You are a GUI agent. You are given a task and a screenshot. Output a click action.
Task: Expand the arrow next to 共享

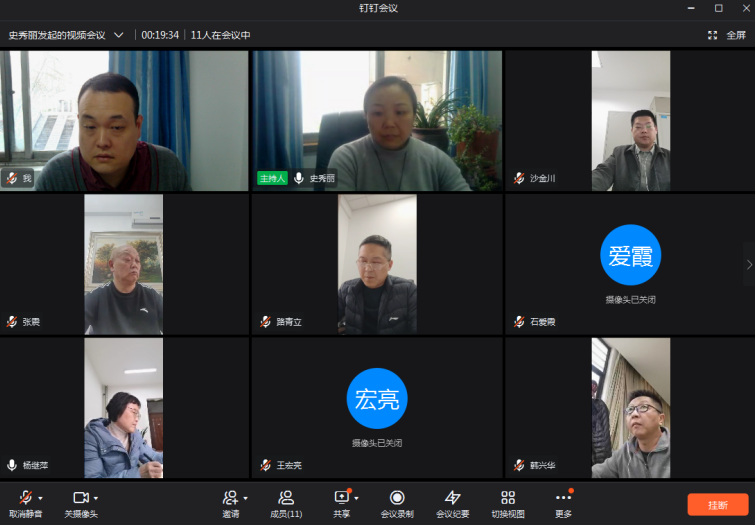(356, 498)
